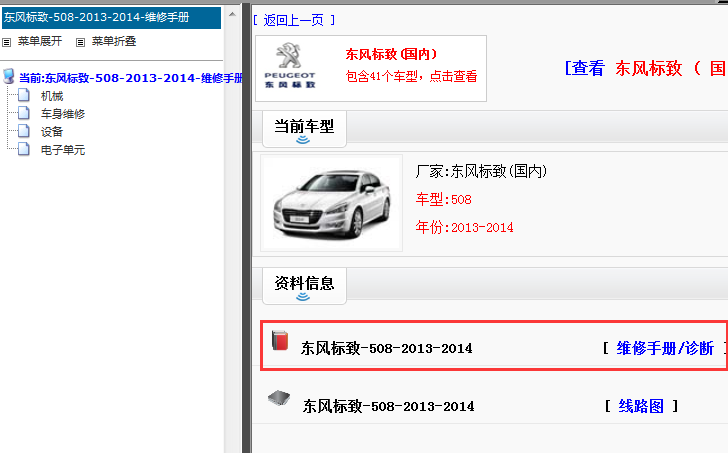This screenshot has height=453, width=728.
Task: Click 包含41个车型，点击查看 text
Action: (411, 76)
